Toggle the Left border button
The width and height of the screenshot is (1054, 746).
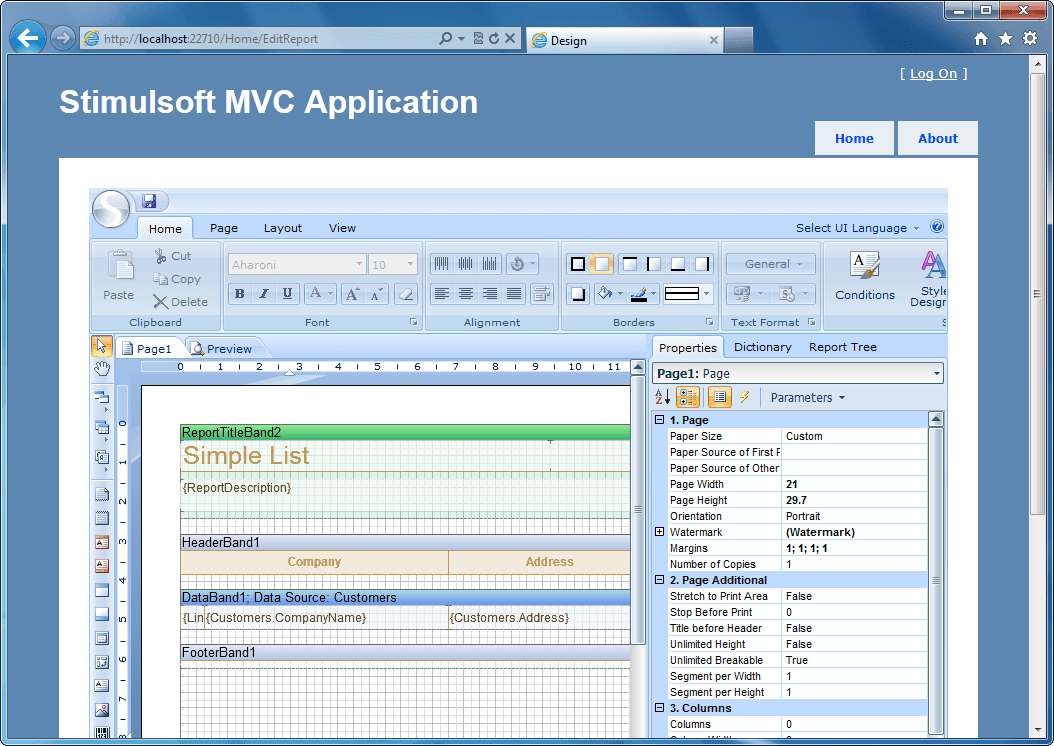(654, 264)
